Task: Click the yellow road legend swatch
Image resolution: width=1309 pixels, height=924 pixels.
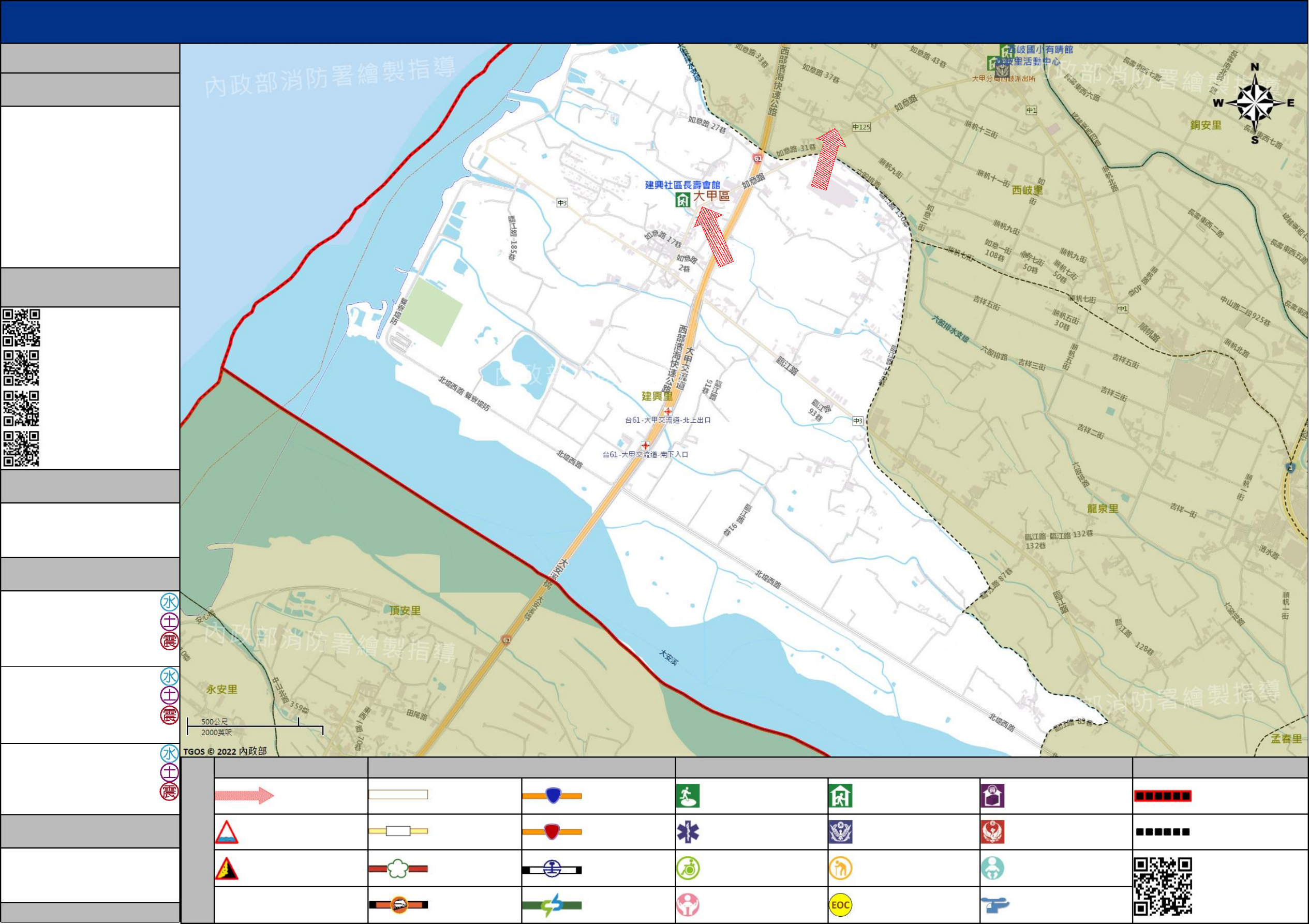Action: pyautogui.click(x=398, y=831)
